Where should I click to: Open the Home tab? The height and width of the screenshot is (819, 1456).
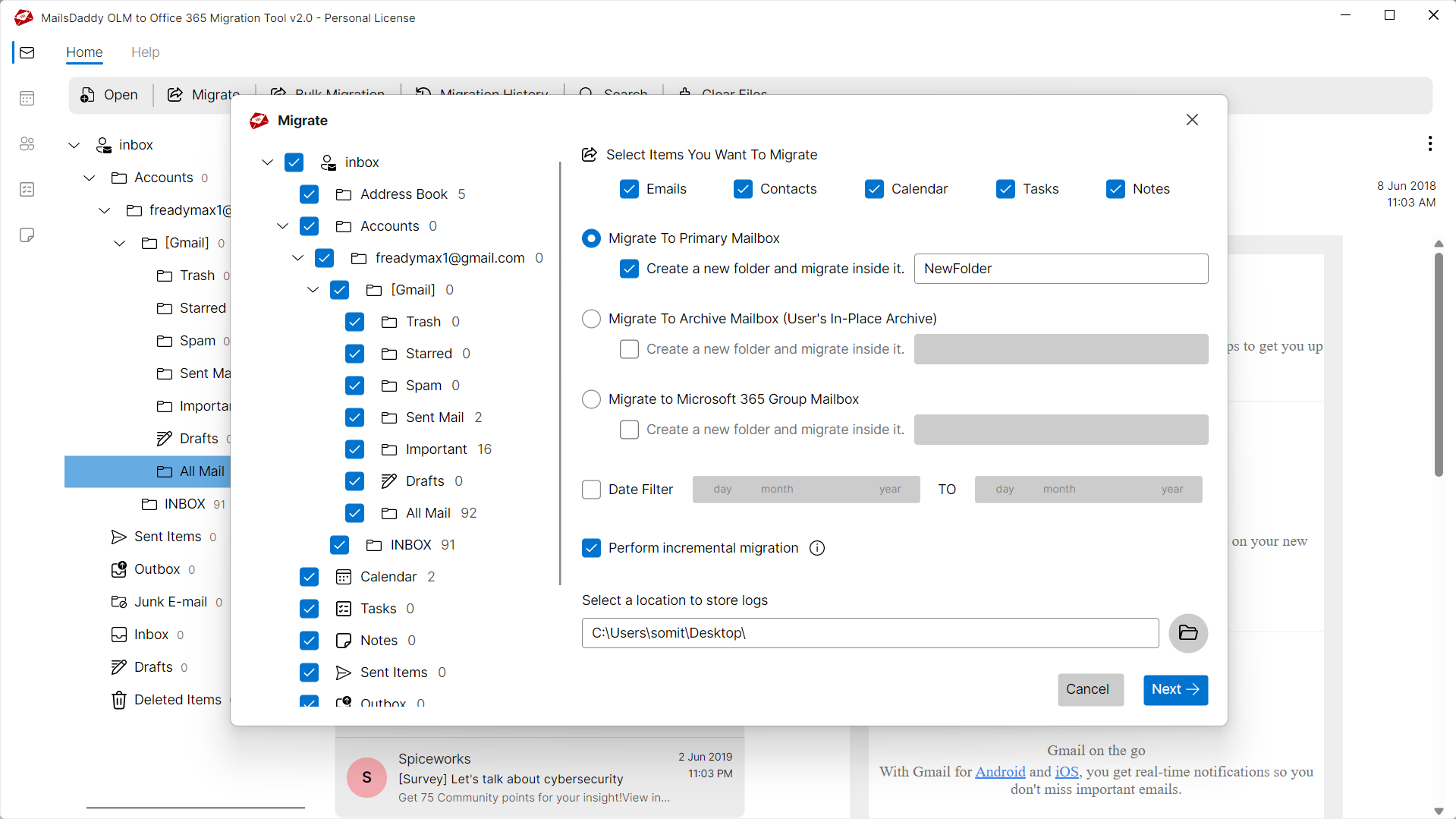84,52
